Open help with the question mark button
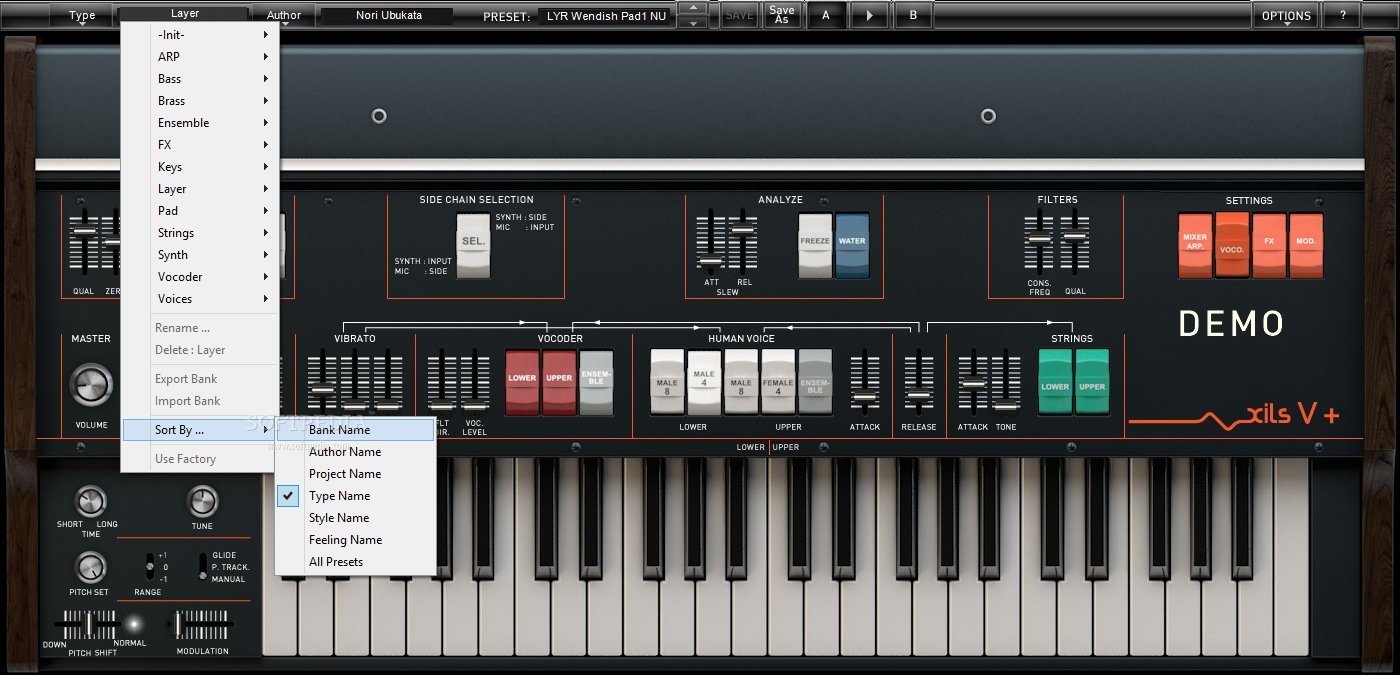Screen dimensions: 1400x675 (1342, 16)
